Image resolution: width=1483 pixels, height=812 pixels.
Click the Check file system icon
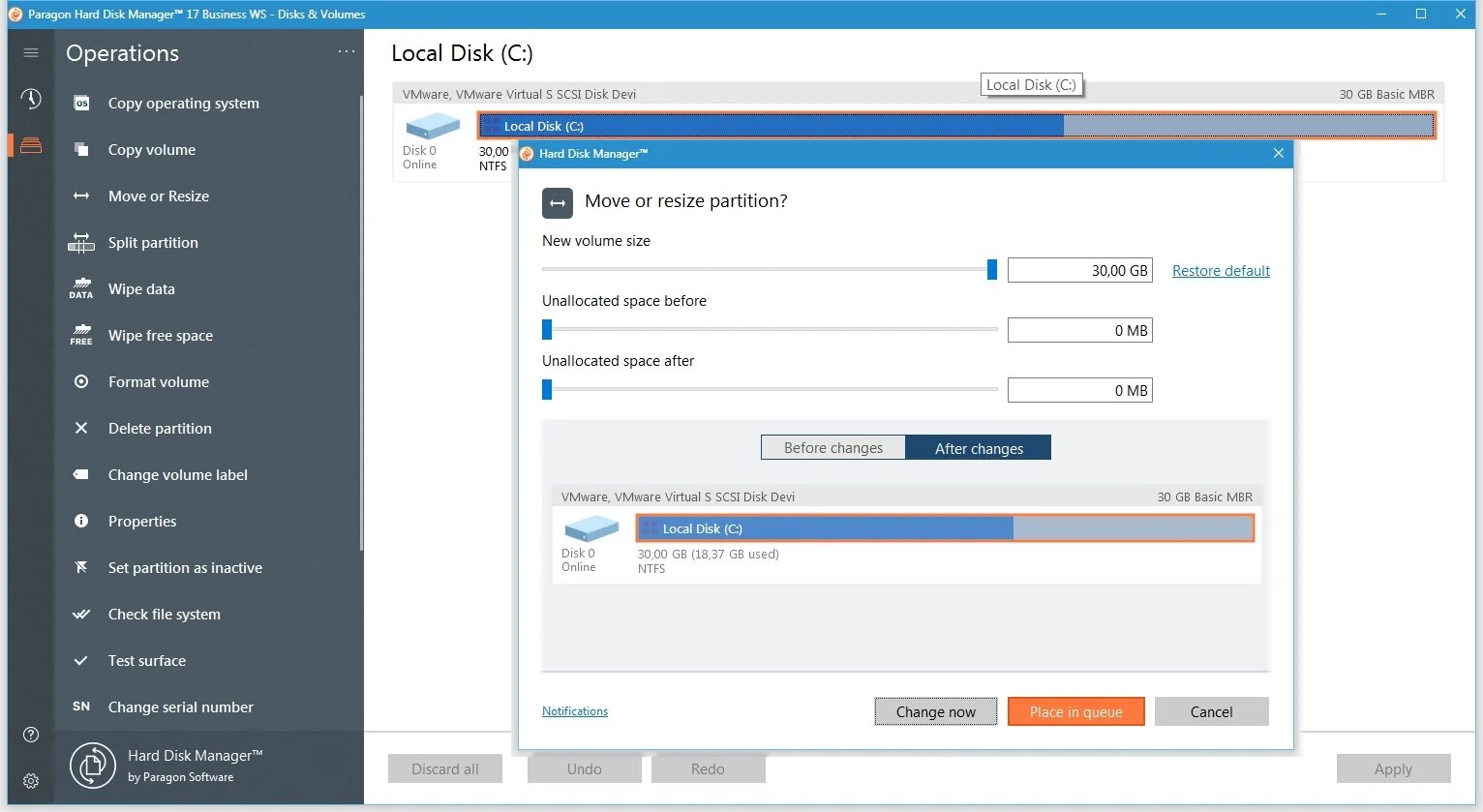point(81,615)
